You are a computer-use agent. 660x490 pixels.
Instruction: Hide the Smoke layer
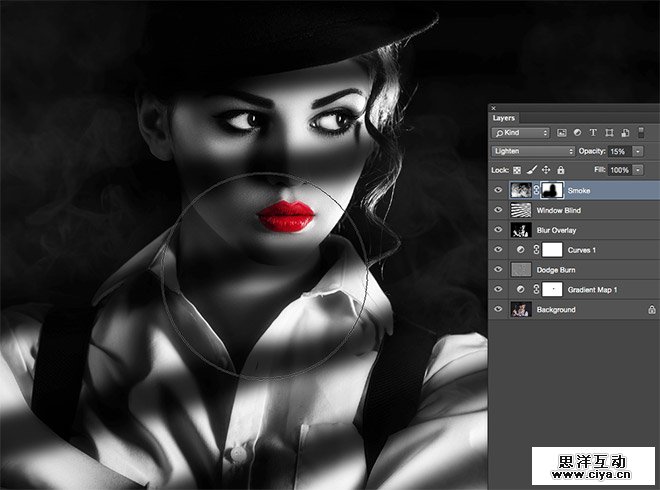pos(498,190)
